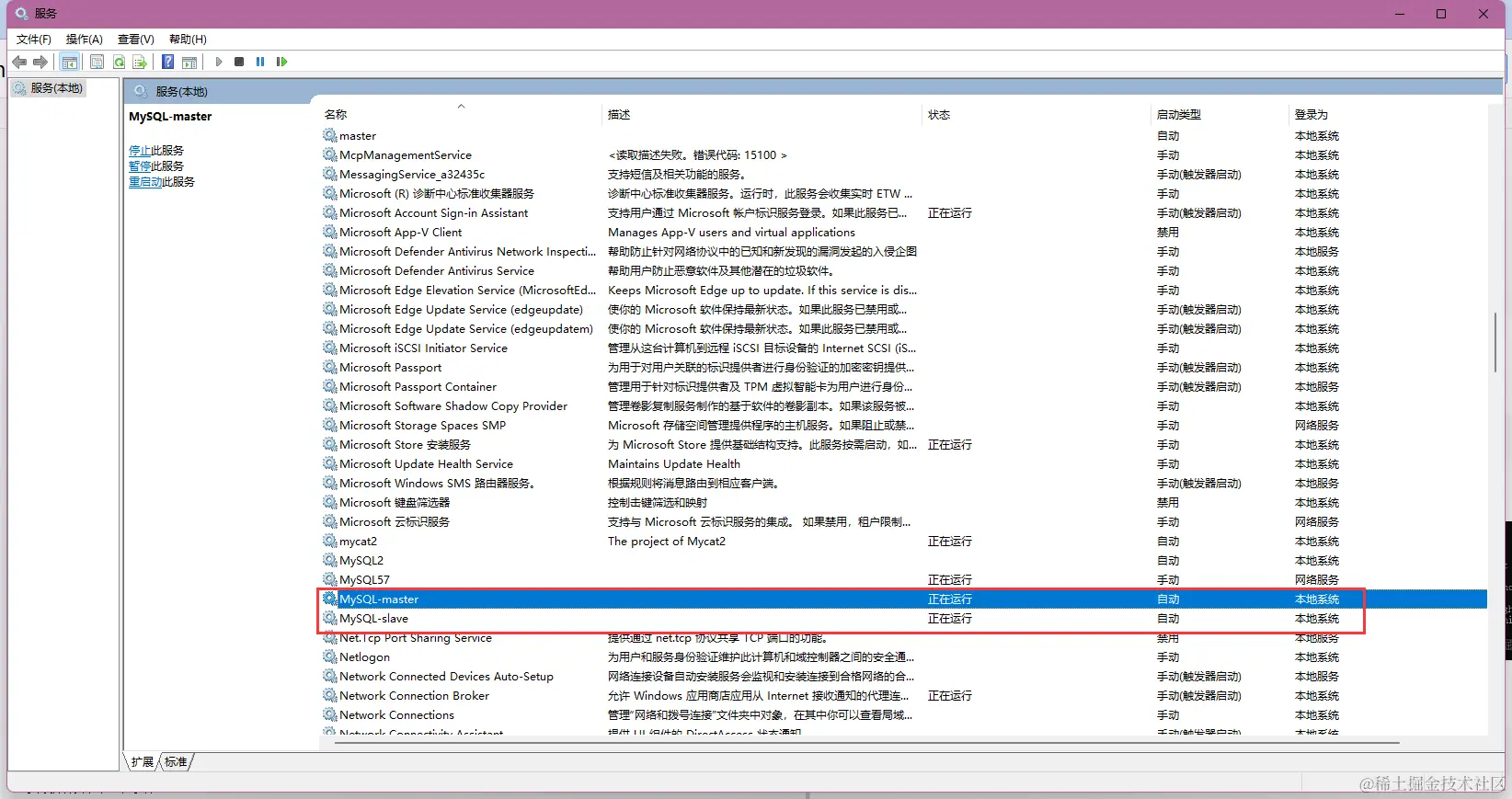Screen dimensions: 1512x799
Task: Select Microsoft Windows SMS 路由器服务 row
Action: pyautogui.click(x=903, y=483)
